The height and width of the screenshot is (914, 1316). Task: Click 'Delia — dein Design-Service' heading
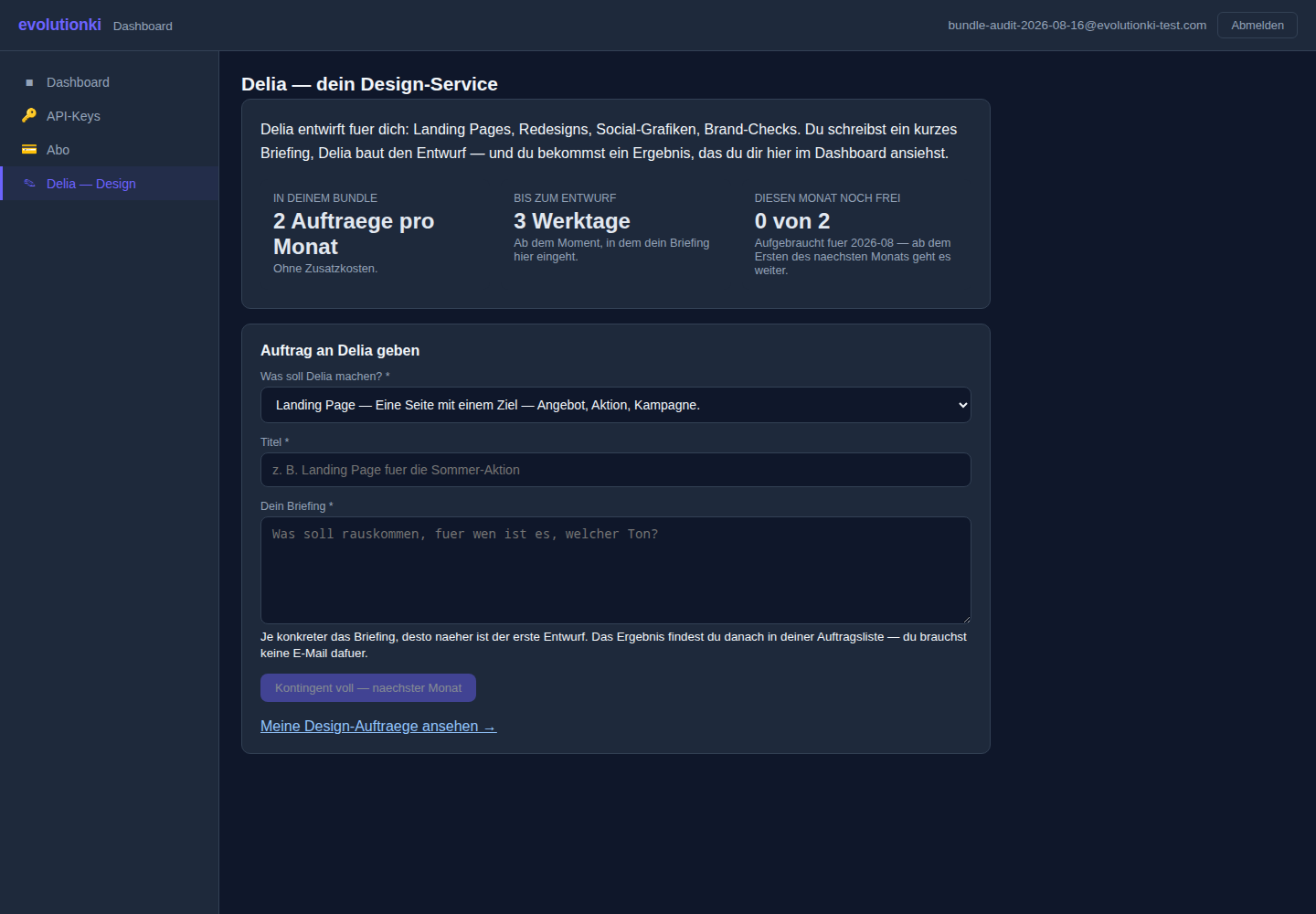(x=369, y=84)
